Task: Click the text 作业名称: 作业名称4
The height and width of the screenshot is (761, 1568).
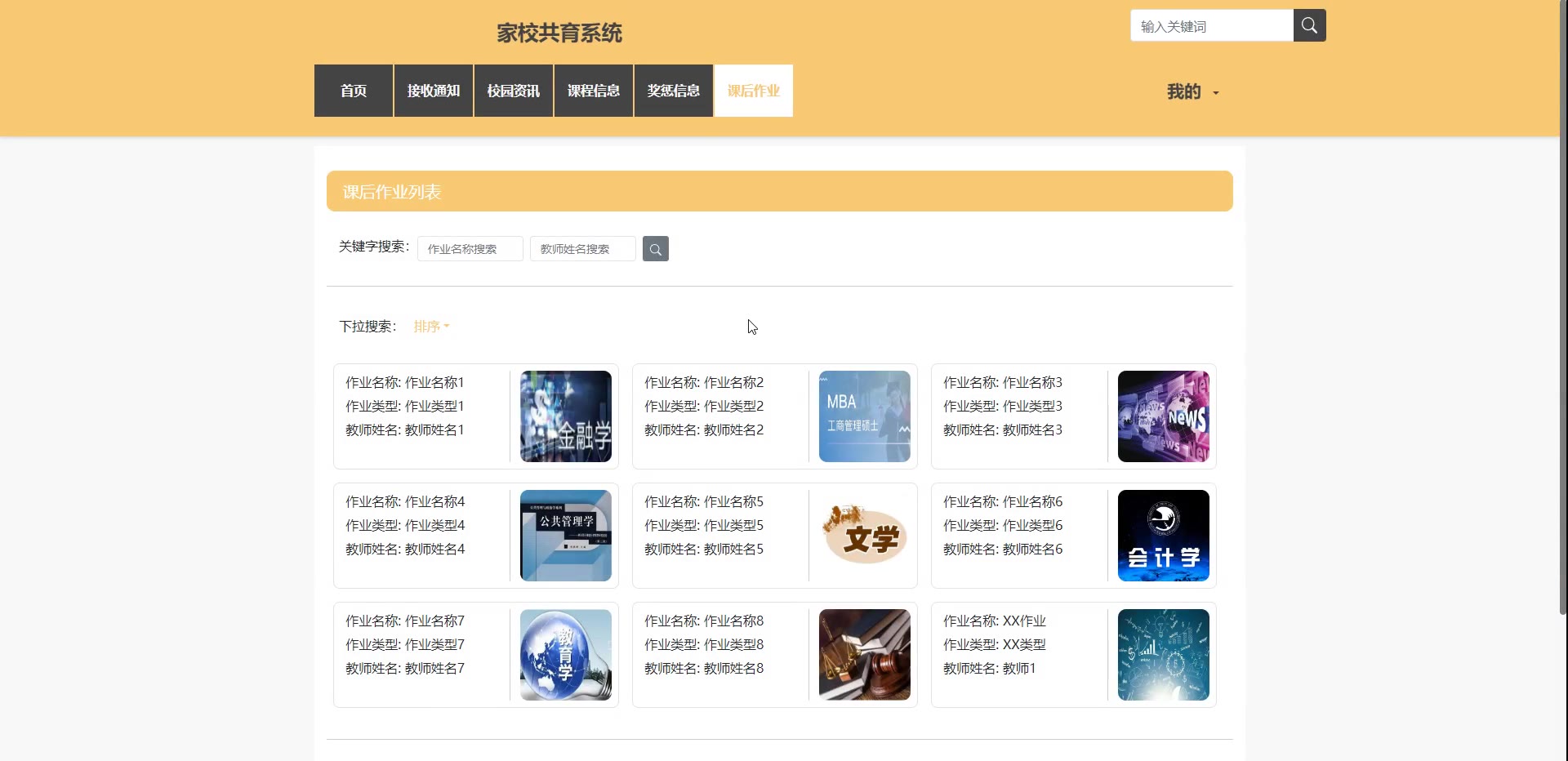Action: click(x=405, y=501)
